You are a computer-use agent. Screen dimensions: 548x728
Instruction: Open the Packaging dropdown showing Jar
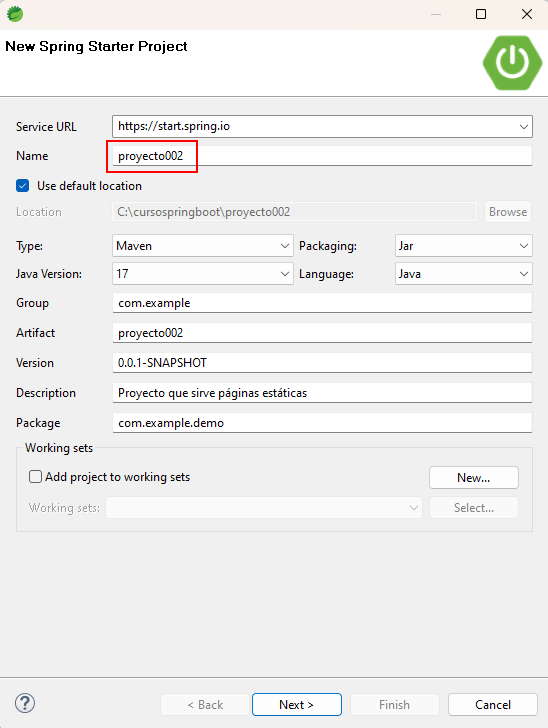coord(463,246)
